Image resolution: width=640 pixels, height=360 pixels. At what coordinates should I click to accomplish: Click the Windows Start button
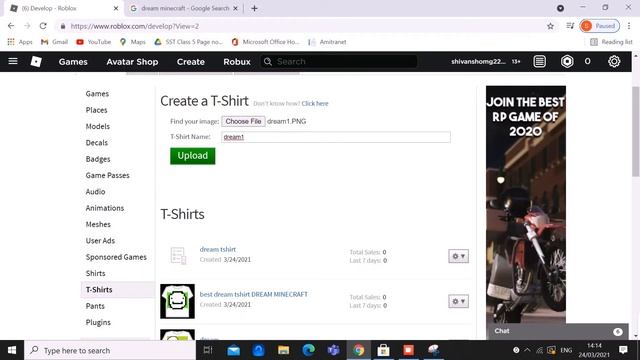coord(12,350)
